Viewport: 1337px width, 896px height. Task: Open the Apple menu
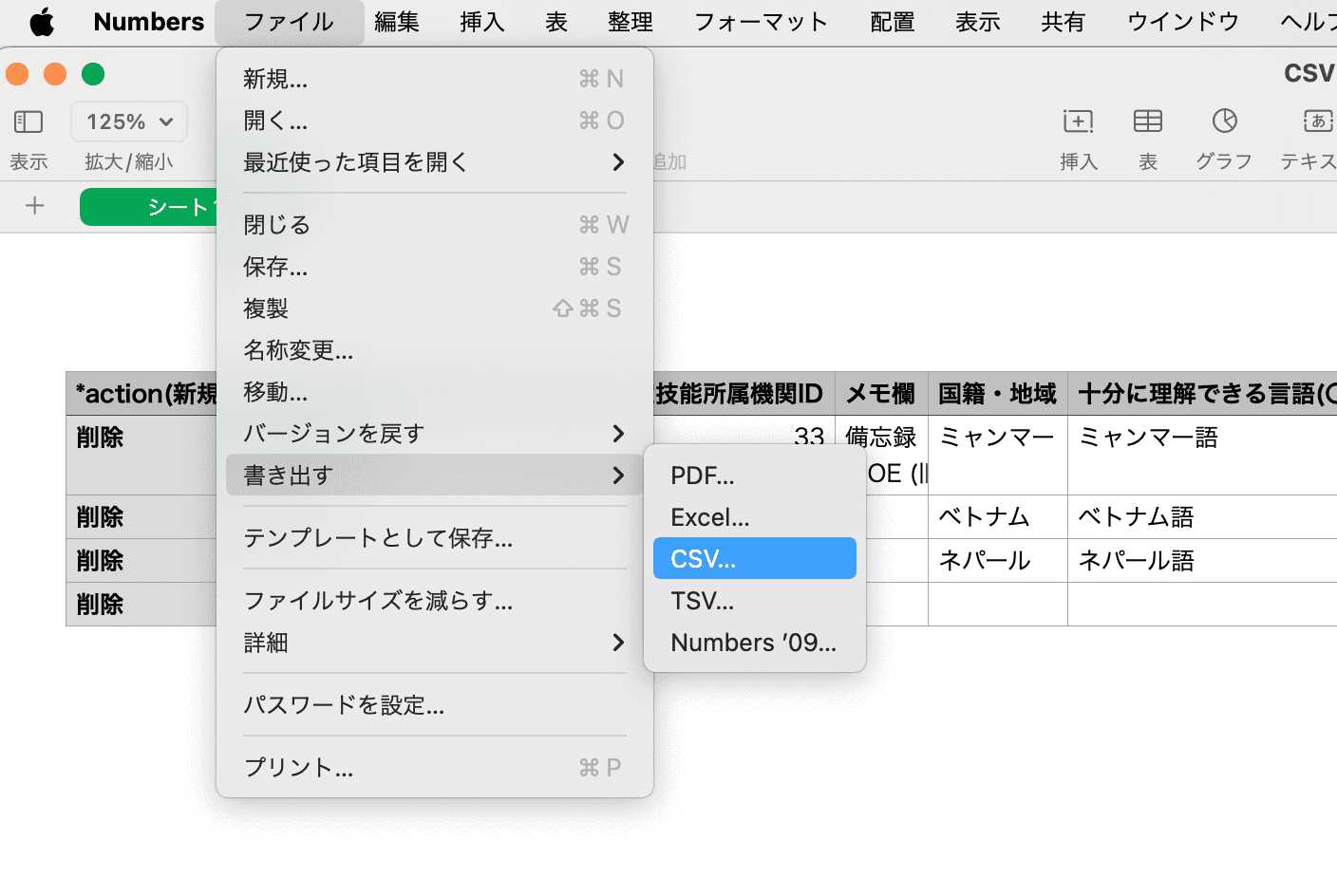click(x=42, y=22)
